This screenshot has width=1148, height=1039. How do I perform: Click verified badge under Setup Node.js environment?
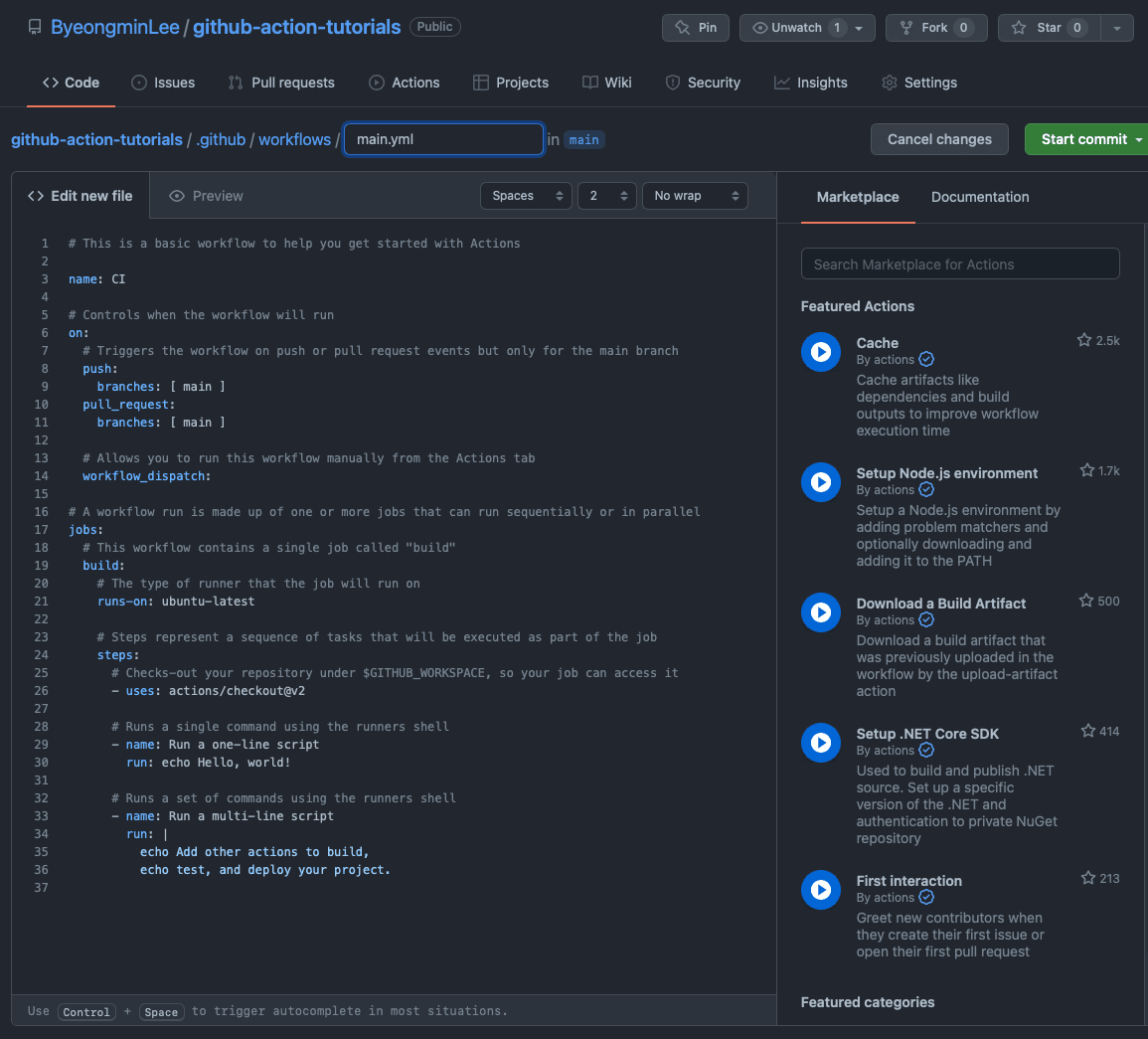coord(926,490)
